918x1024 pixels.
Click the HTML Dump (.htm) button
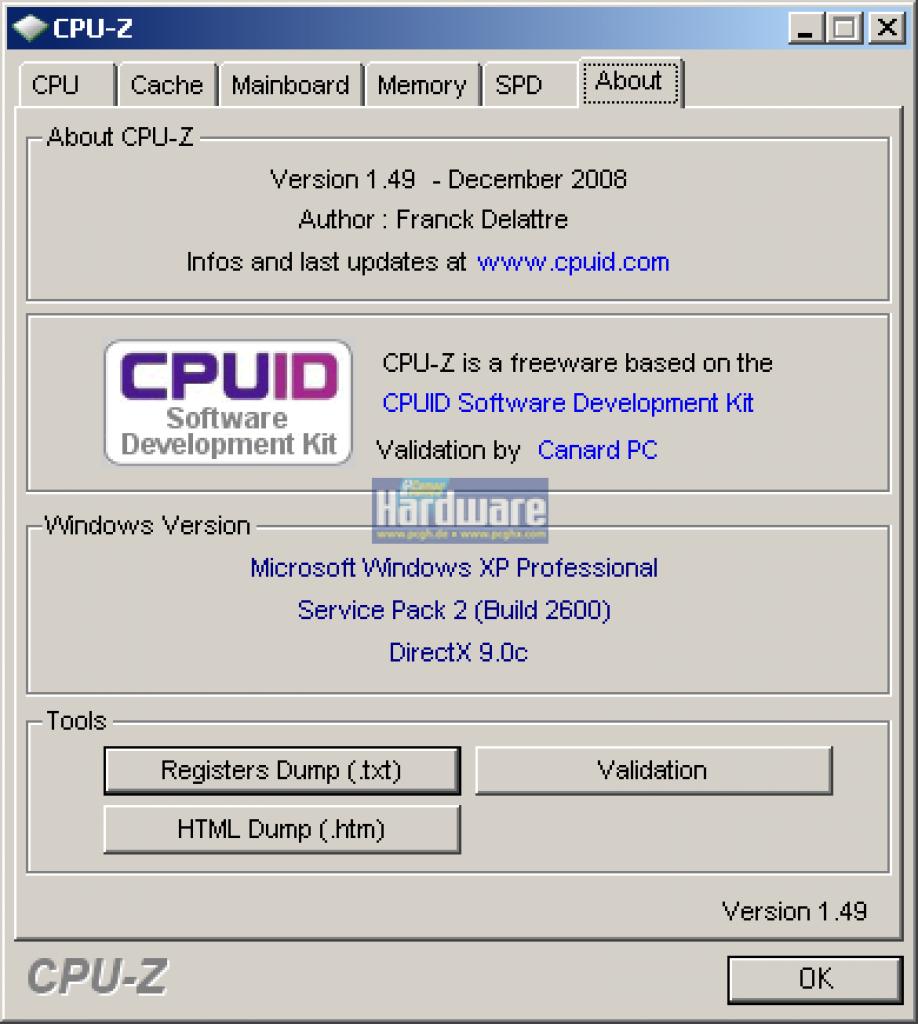point(282,829)
